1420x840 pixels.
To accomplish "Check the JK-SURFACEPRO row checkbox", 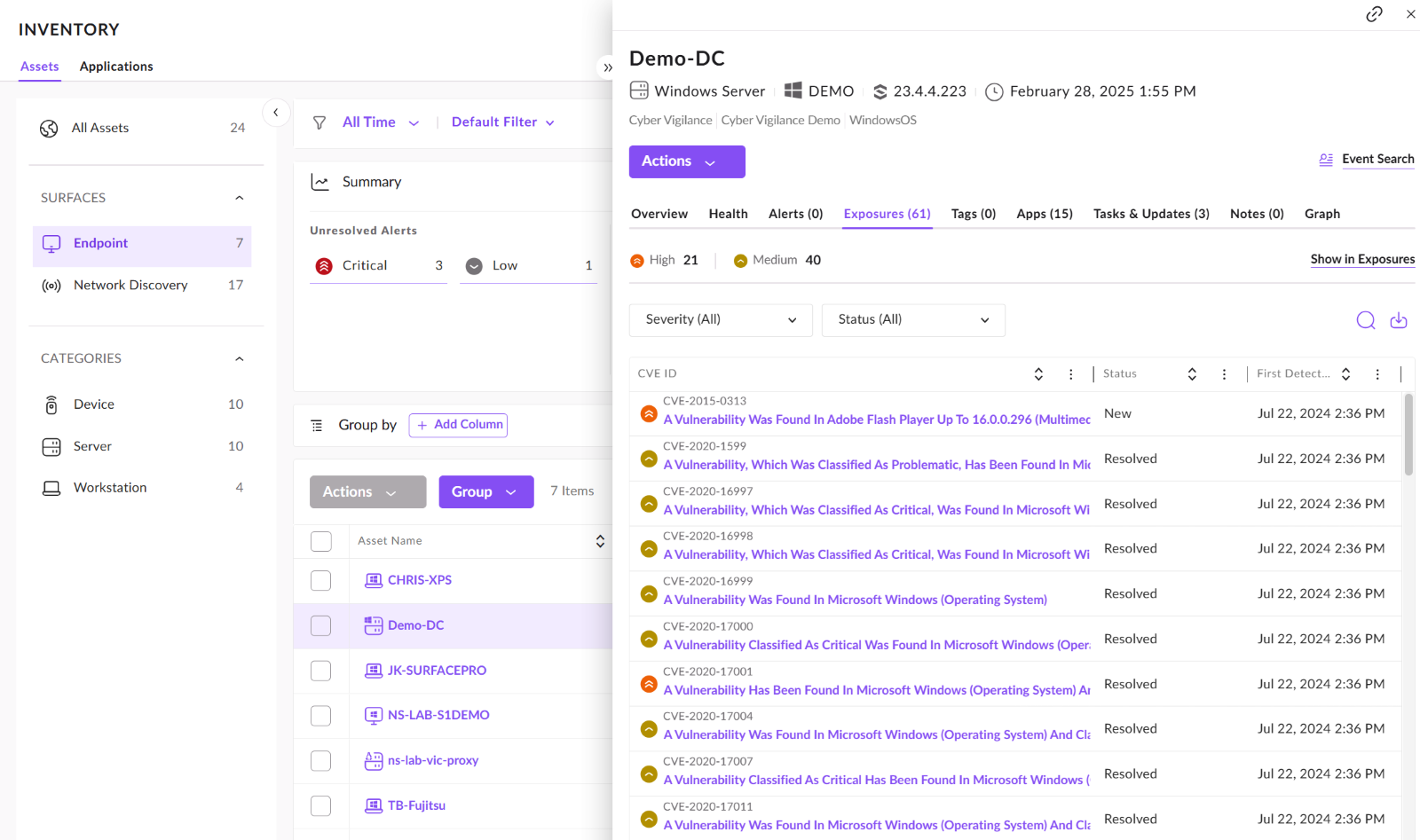I will coord(321,671).
